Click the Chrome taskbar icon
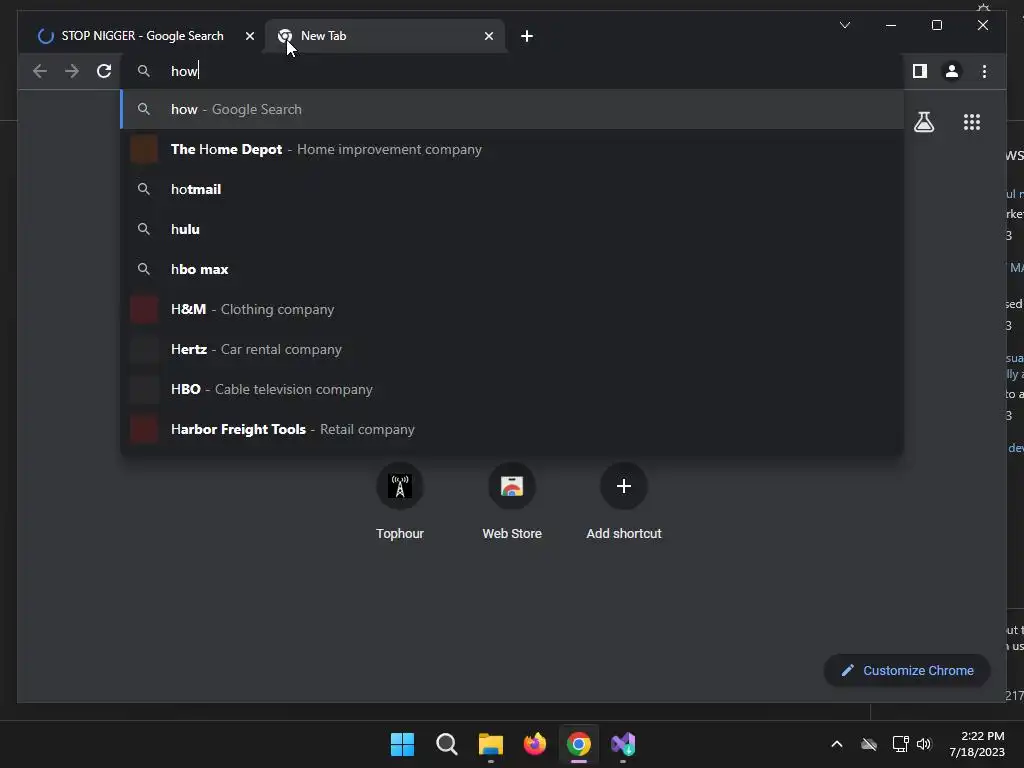 579,744
